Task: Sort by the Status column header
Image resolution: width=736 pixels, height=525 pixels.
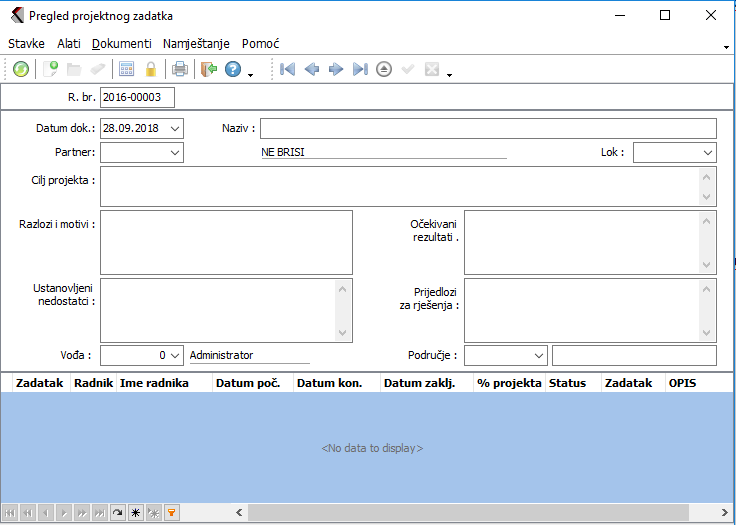Action: pyautogui.click(x=567, y=383)
